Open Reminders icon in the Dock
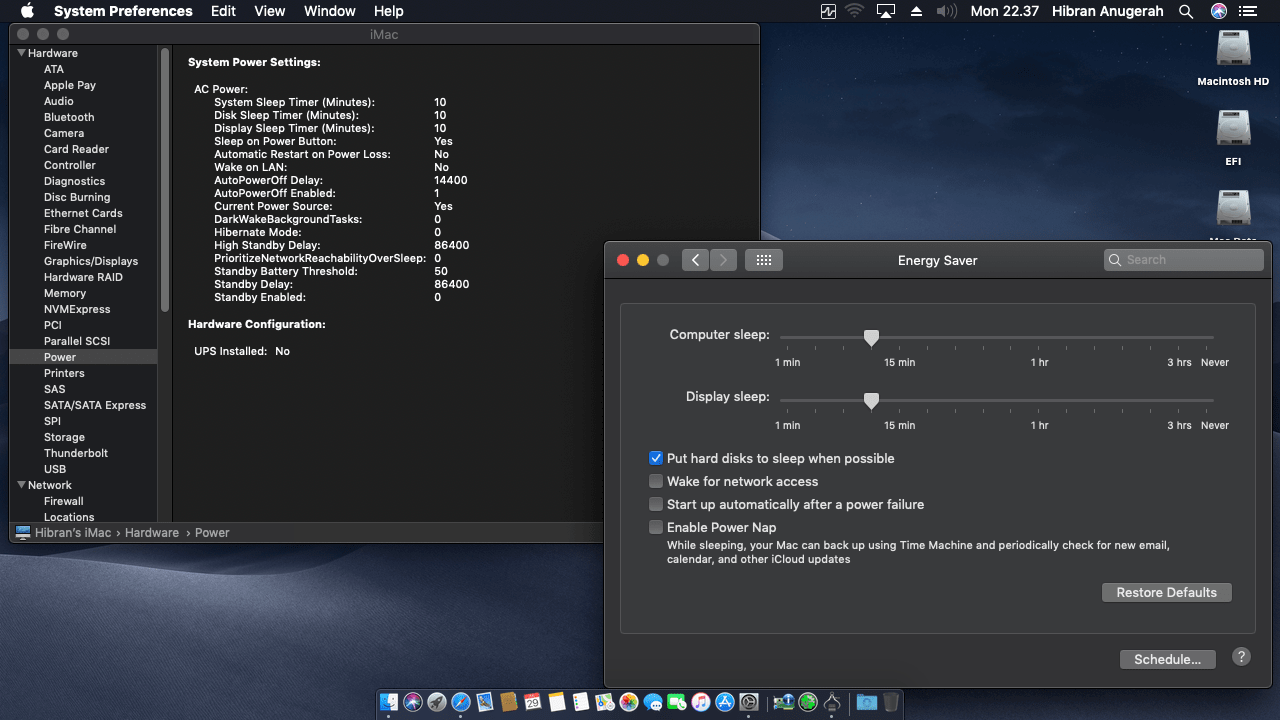The height and width of the screenshot is (720, 1280). (x=581, y=703)
